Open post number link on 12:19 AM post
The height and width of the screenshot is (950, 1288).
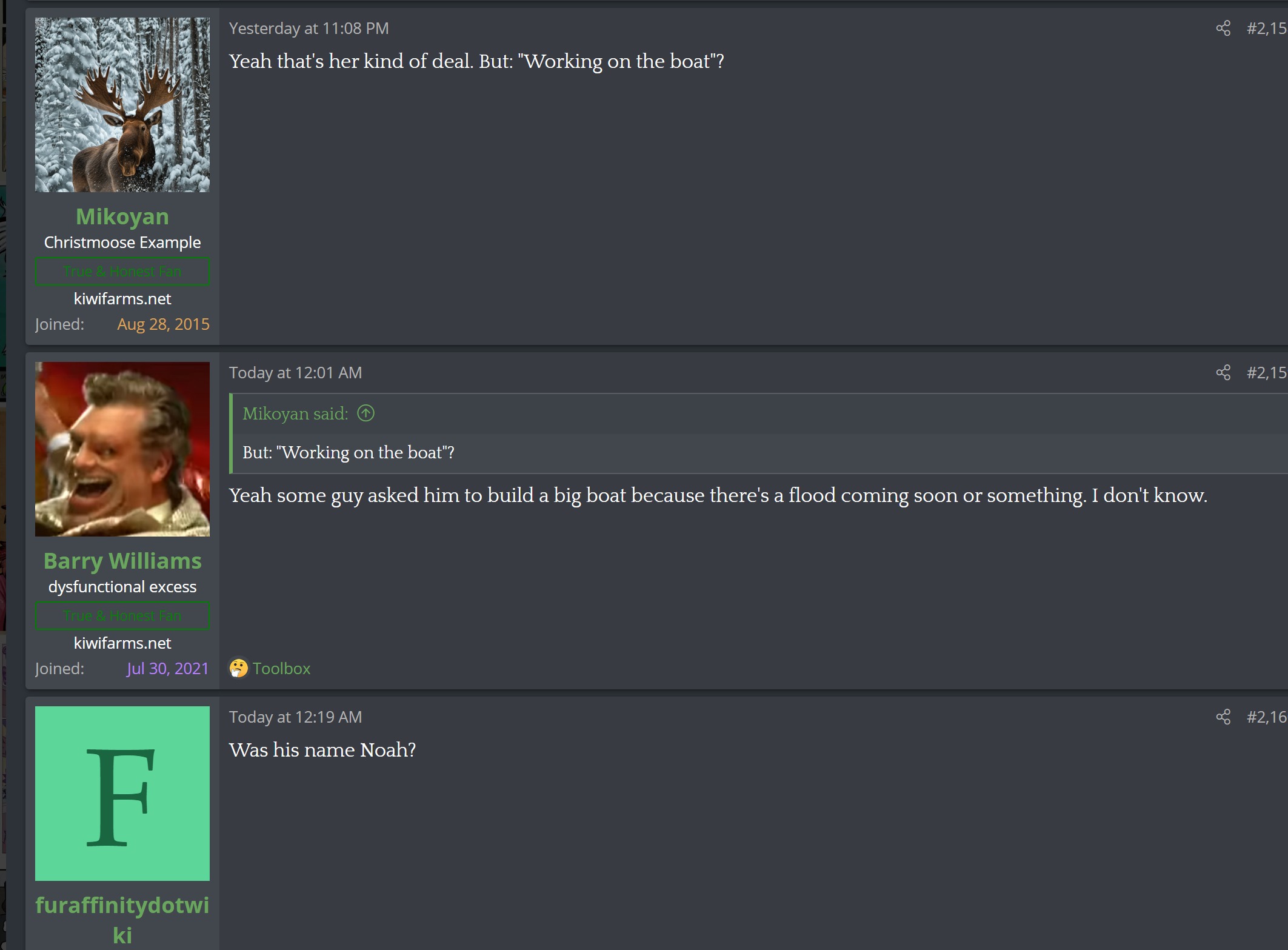point(1267,717)
